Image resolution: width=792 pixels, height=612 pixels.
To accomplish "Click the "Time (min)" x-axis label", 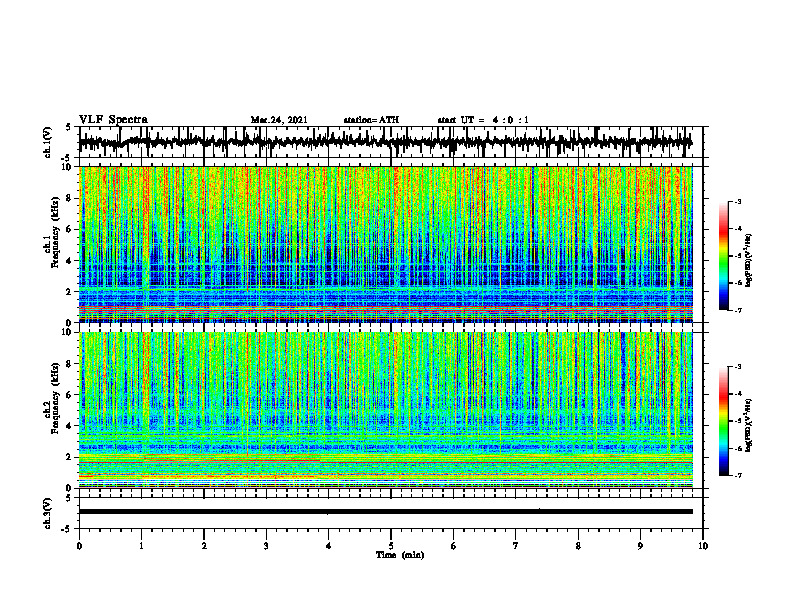I will (x=400, y=555).
